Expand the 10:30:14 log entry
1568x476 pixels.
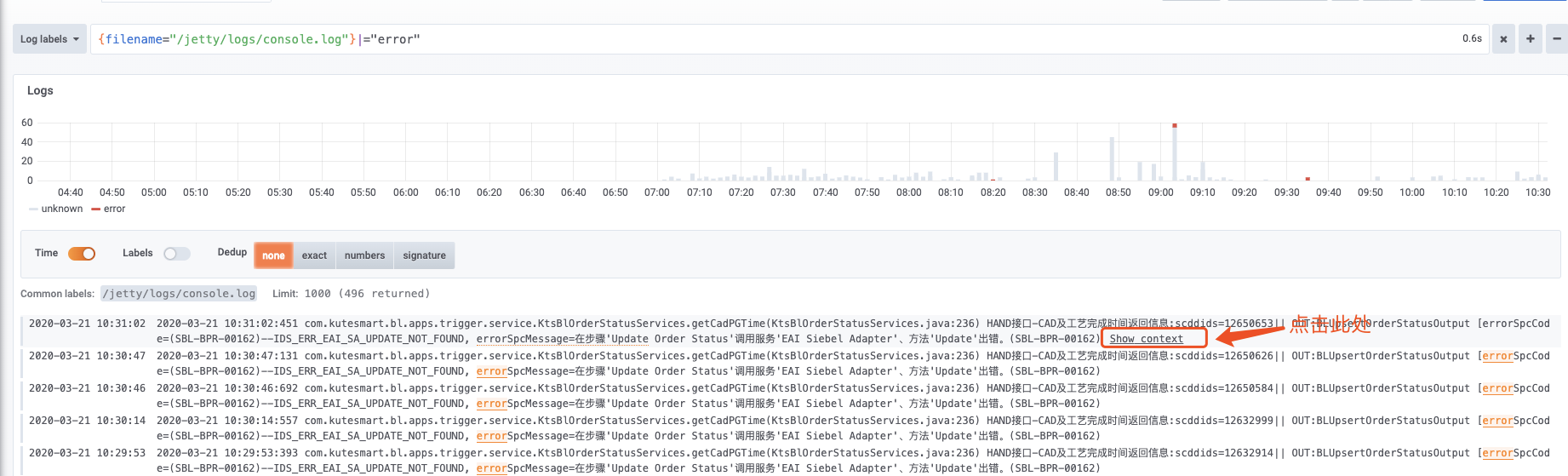(87, 421)
